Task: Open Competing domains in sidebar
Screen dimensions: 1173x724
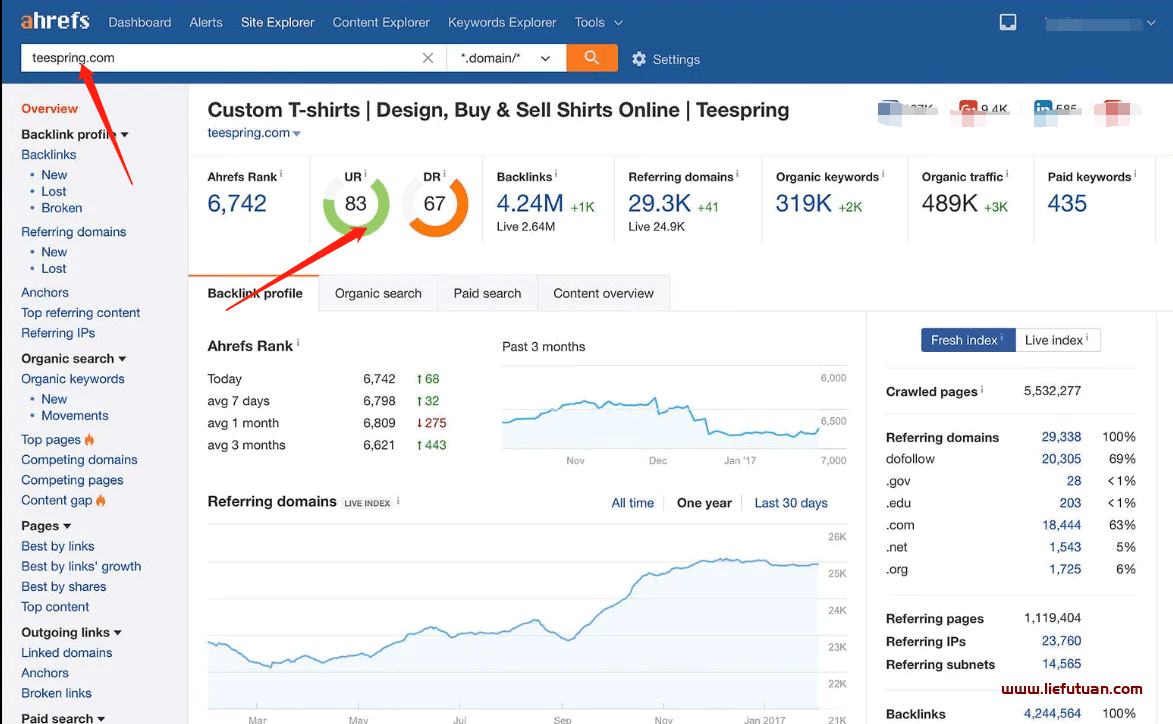Action: 79,459
